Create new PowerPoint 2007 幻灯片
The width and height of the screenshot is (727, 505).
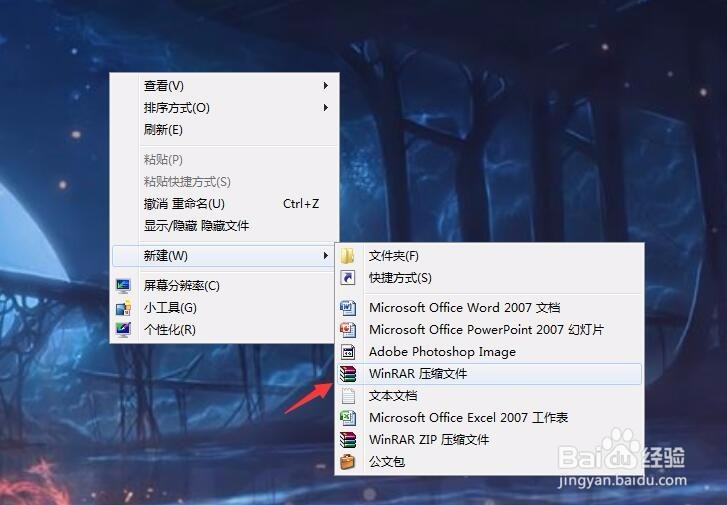pos(490,330)
